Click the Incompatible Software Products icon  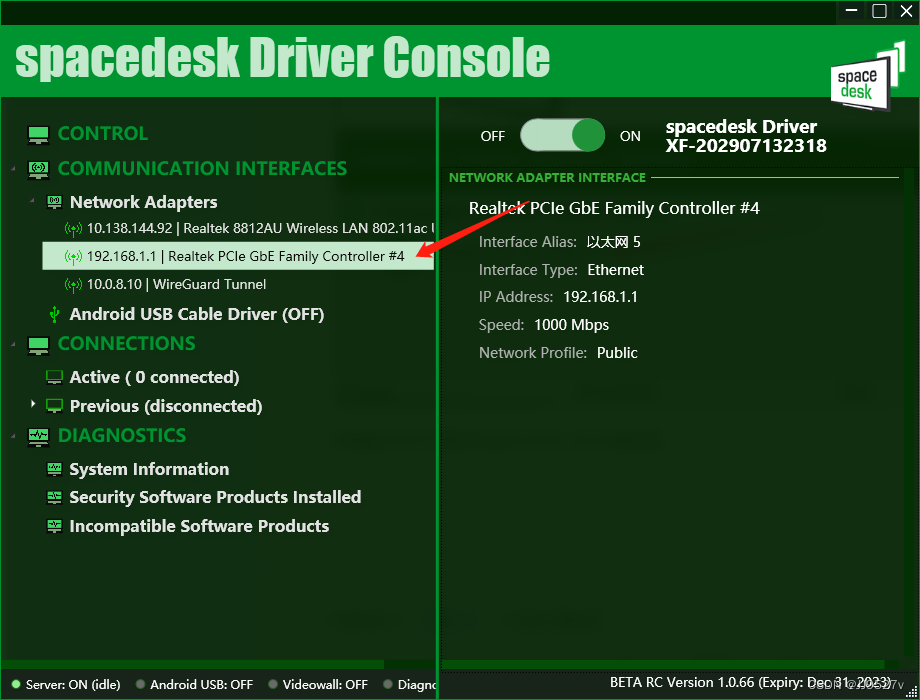coord(55,526)
